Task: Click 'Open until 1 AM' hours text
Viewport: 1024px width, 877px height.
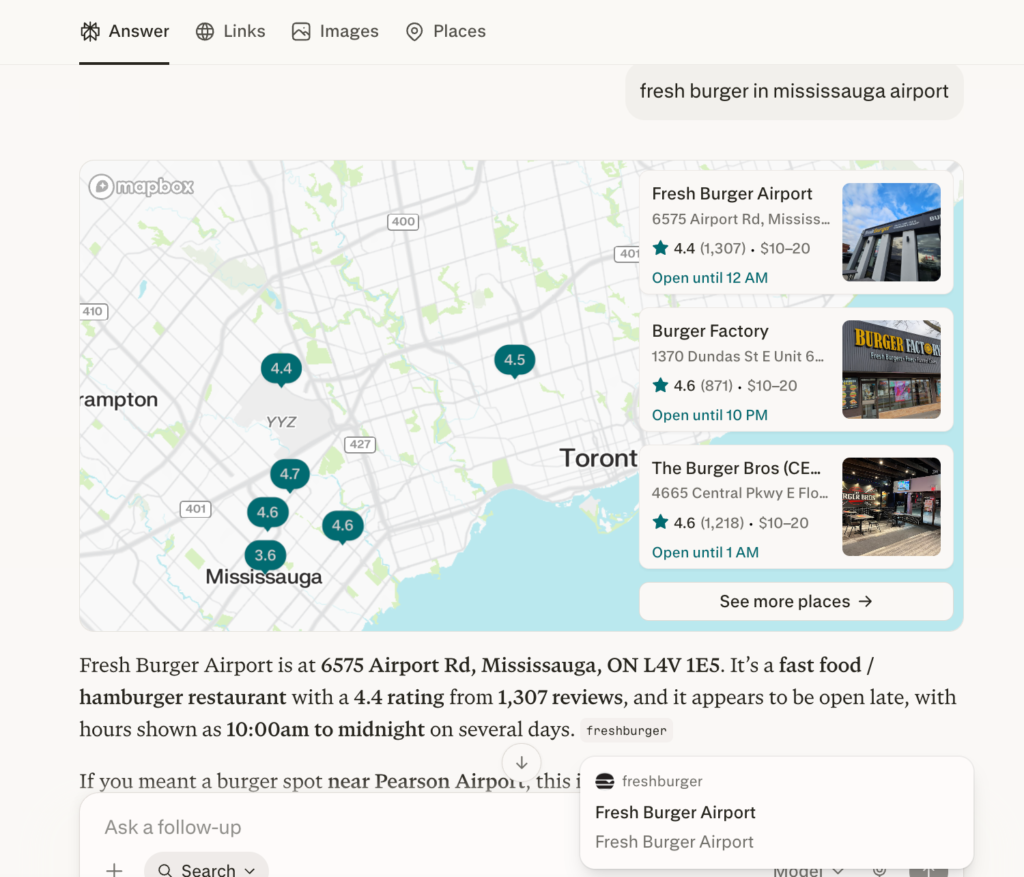Action: click(705, 552)
